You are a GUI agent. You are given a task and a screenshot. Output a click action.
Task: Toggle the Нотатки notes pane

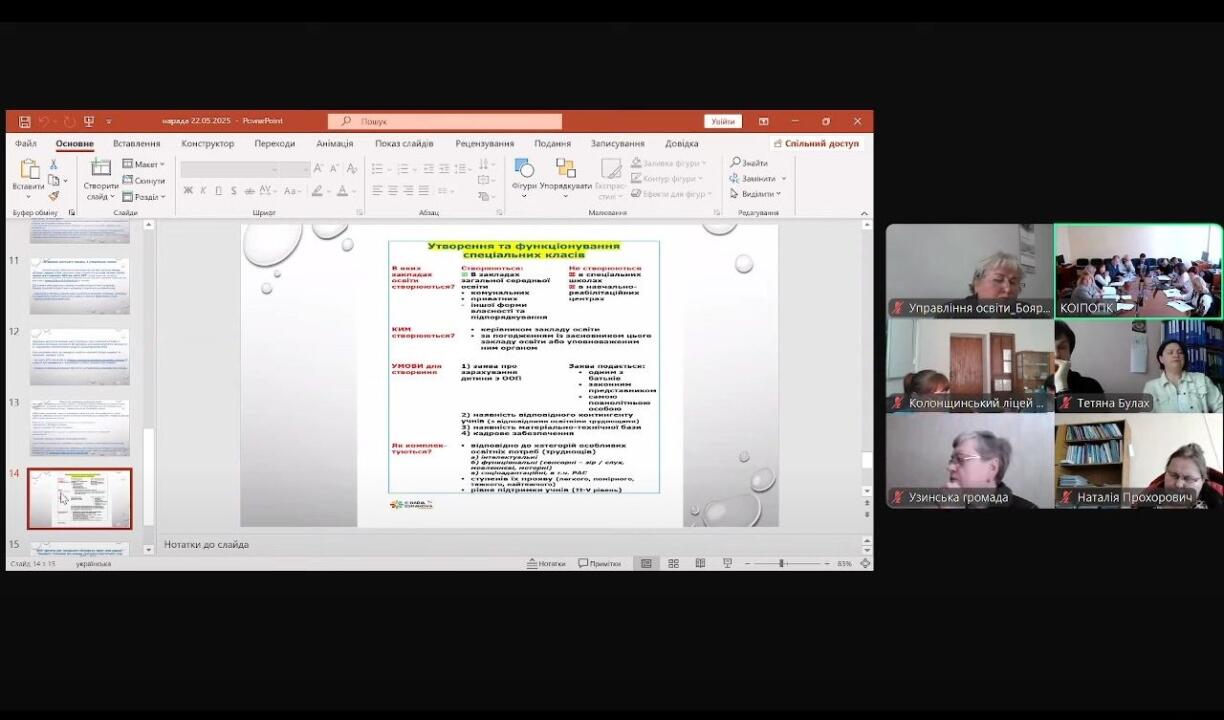(546, 563)
